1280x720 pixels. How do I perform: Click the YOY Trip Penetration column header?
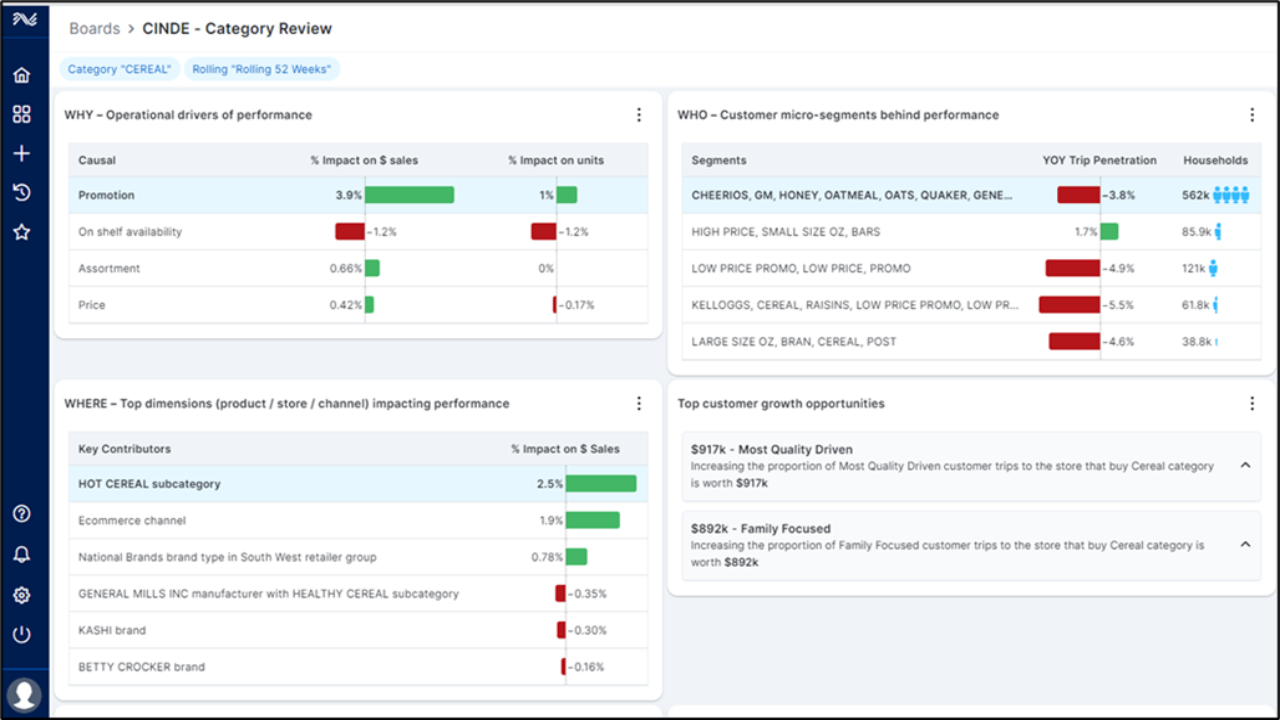(x=1099, y=160)
